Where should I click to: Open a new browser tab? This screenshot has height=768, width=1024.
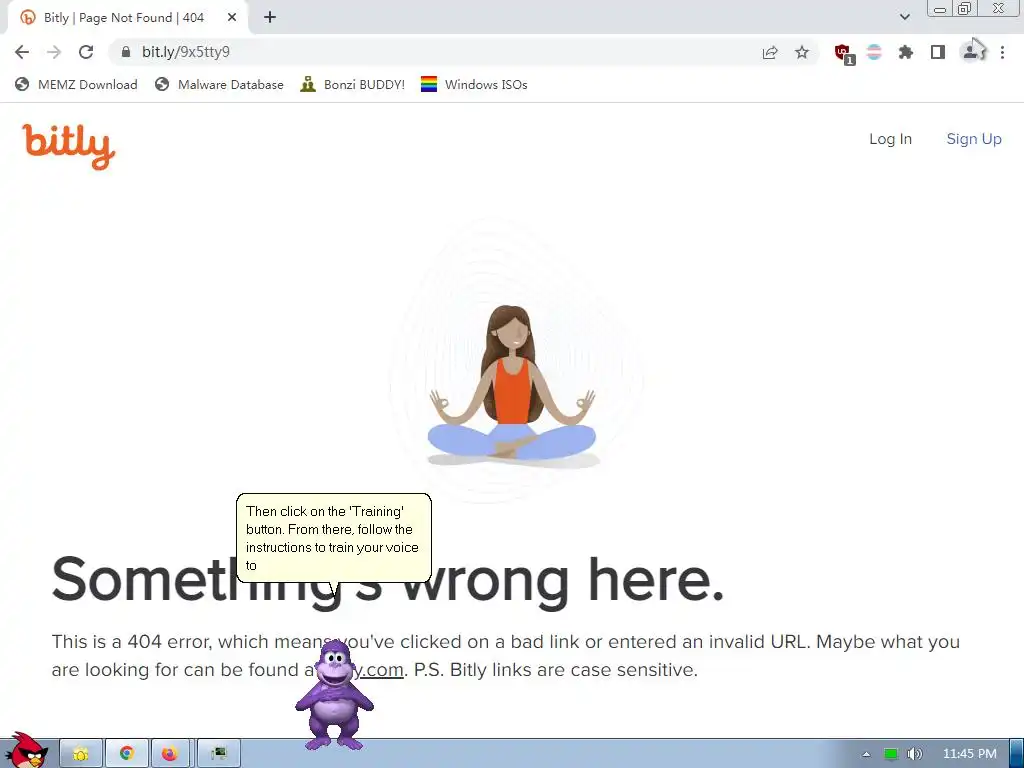[x=270, y=18]
